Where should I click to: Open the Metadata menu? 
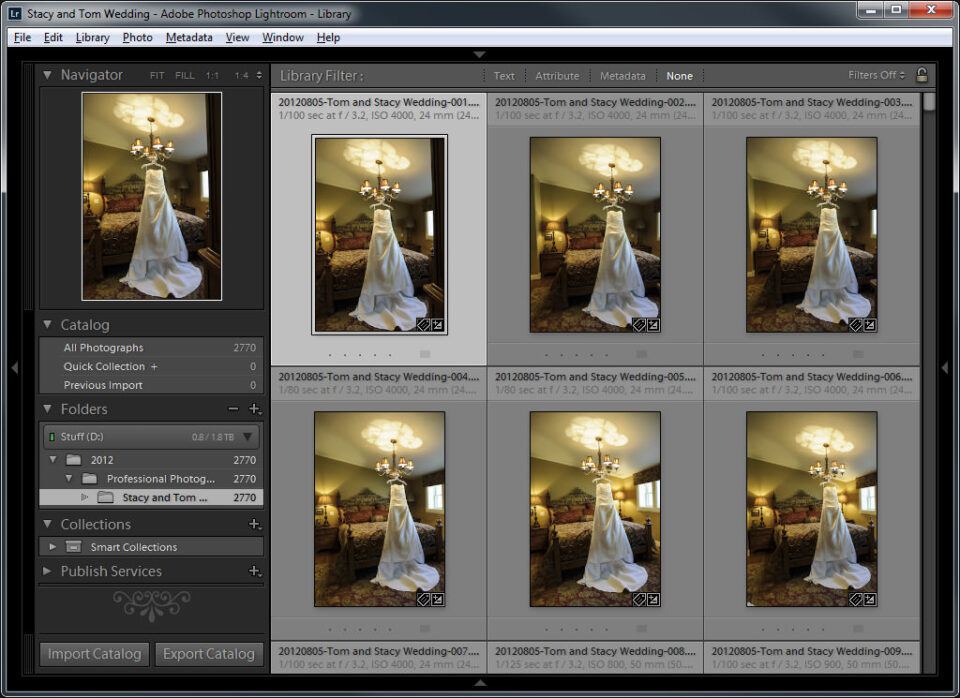pyautogui.click(x=189, y=37)
